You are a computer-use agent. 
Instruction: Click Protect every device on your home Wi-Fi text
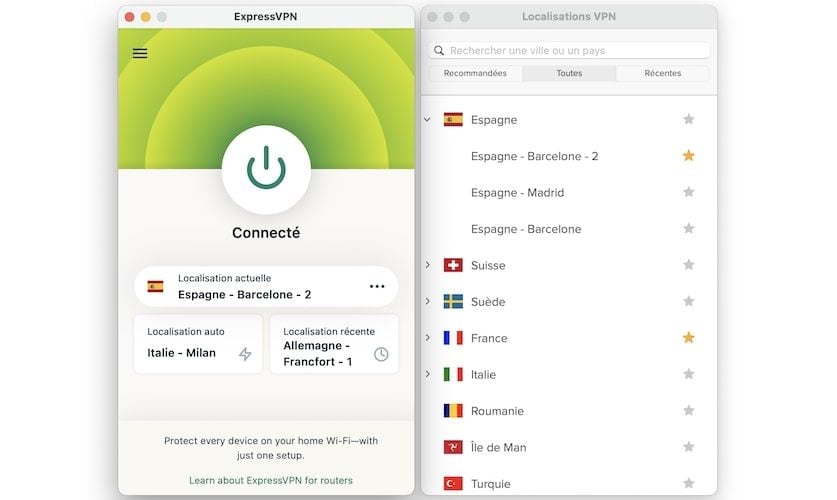click(x=271, y=448)
